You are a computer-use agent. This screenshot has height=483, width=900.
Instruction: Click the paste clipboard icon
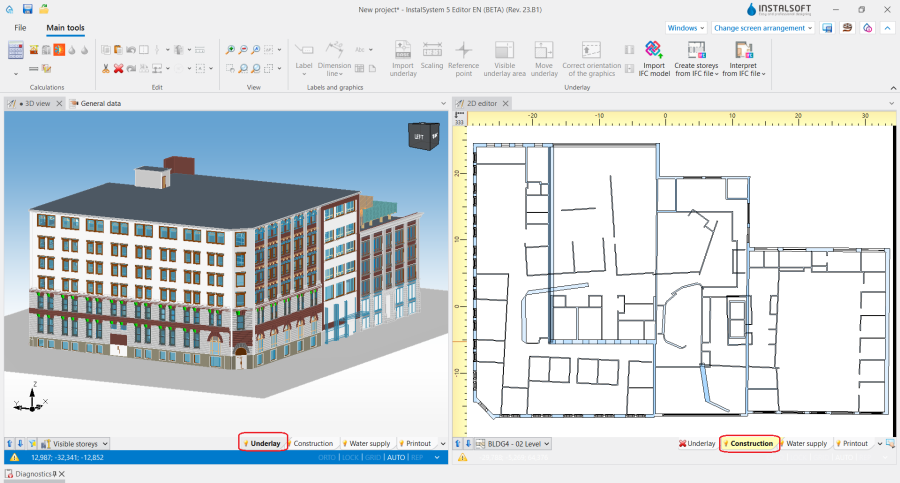click(x=118, y=50)
